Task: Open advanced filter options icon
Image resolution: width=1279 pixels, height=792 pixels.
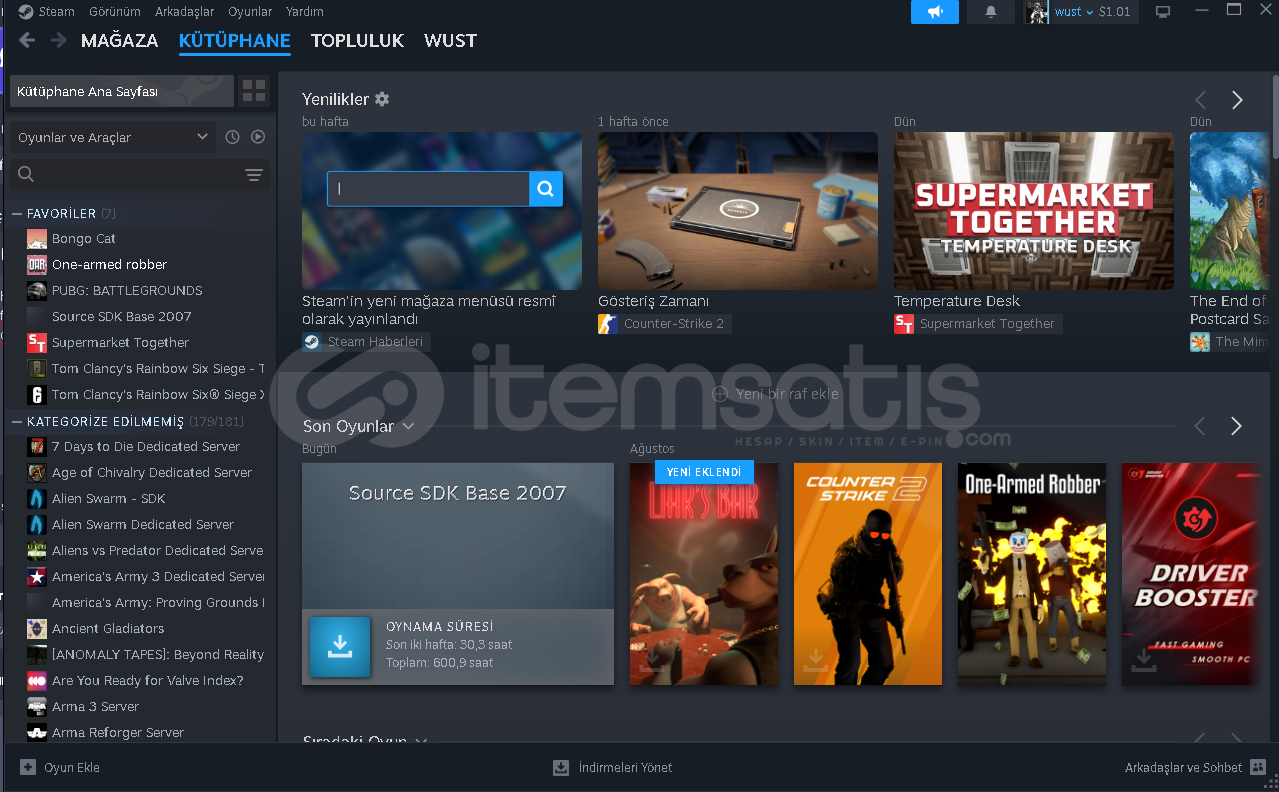Action: [254, 175]
